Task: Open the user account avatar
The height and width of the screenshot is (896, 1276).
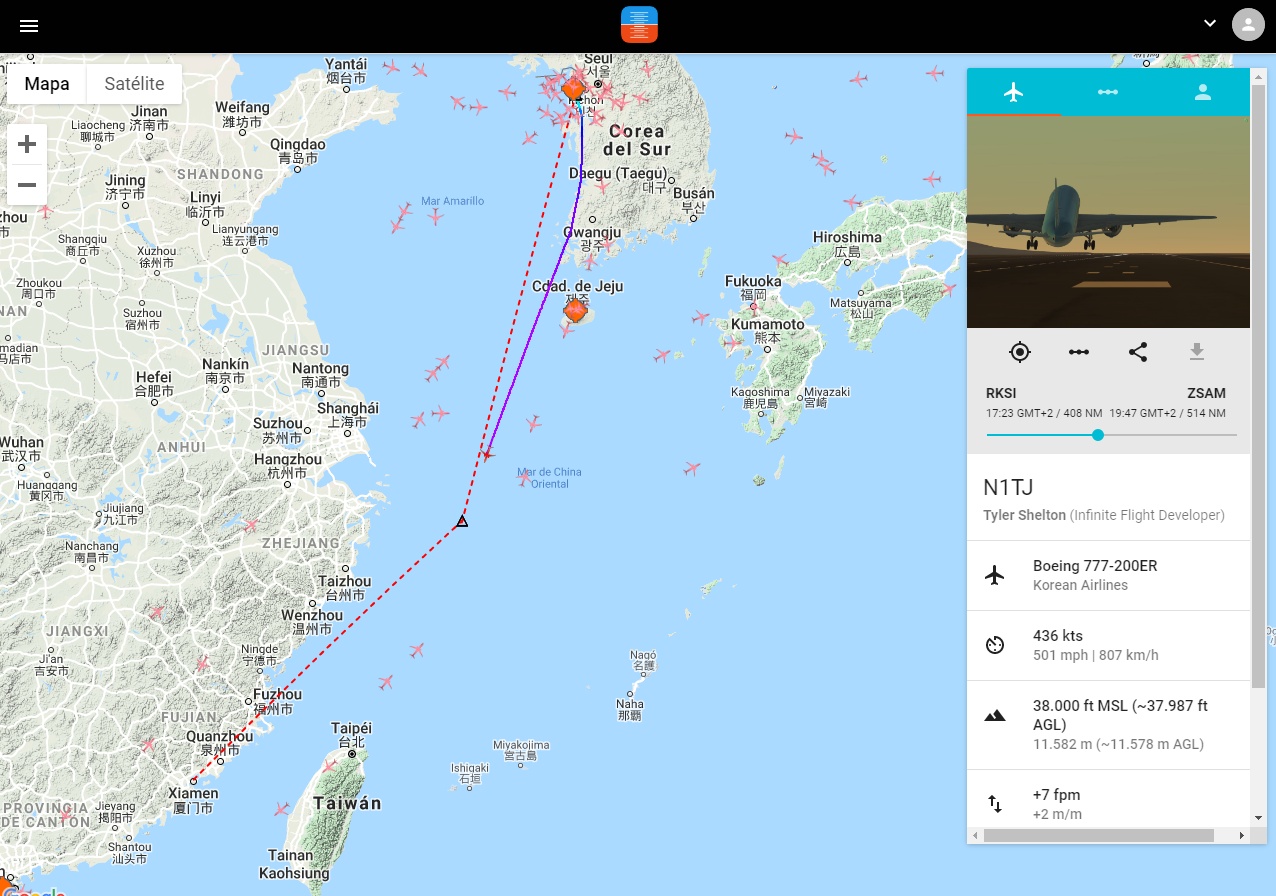Action: [x=1248, y=25]
